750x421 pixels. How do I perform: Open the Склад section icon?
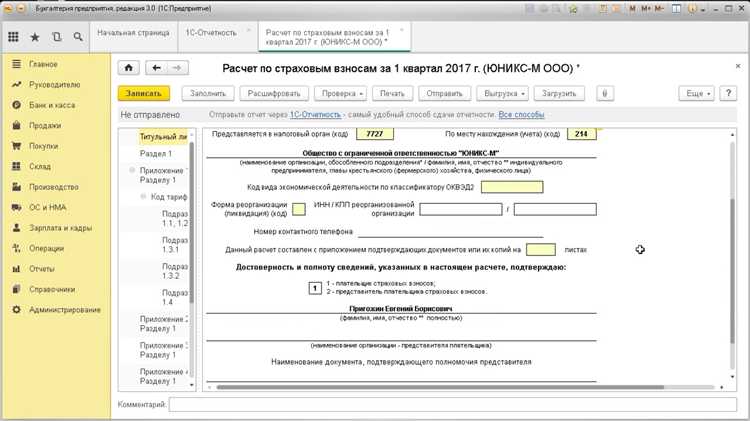tap(16, 166)
